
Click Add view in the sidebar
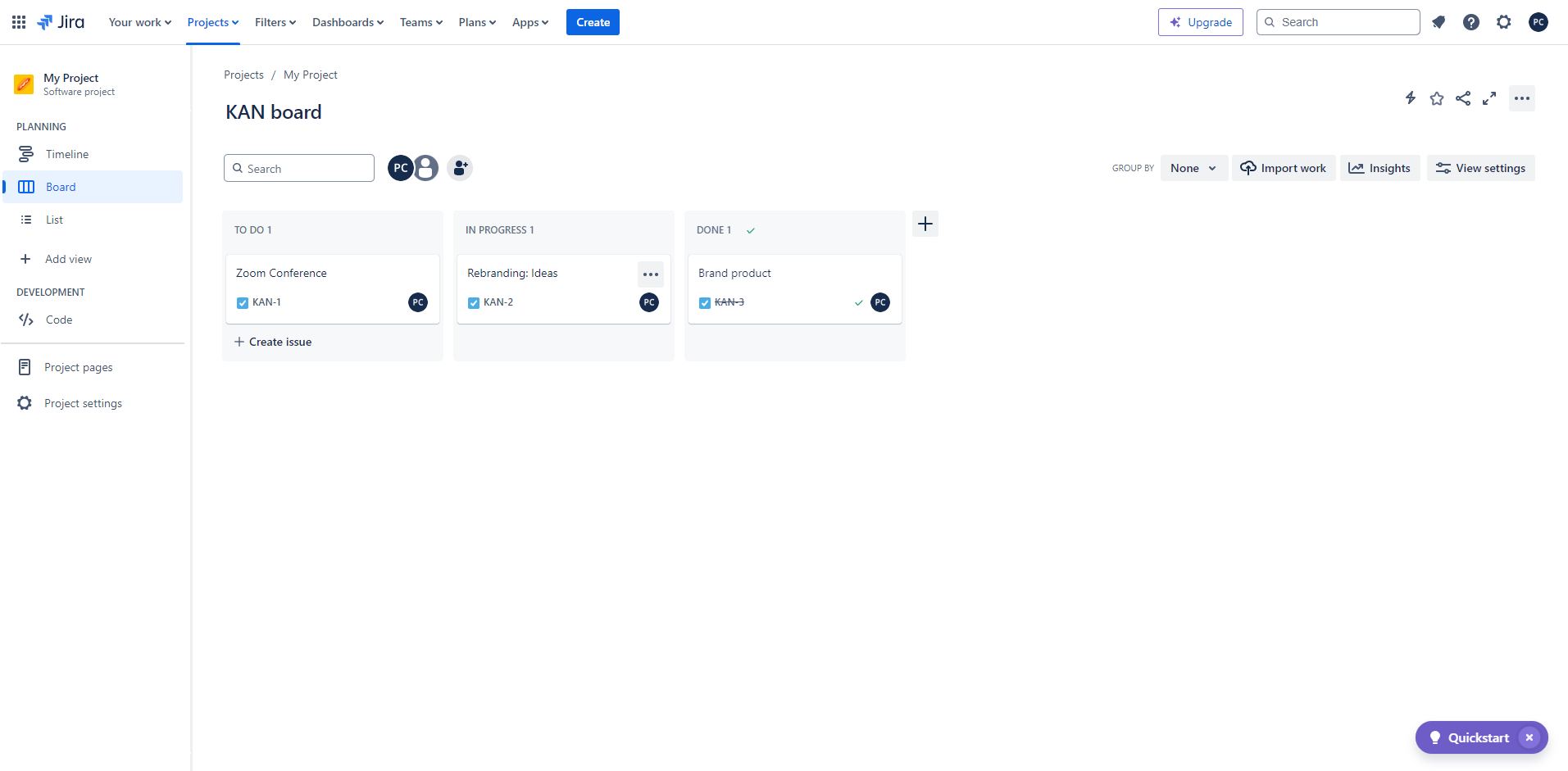click(x=93, y=259)
